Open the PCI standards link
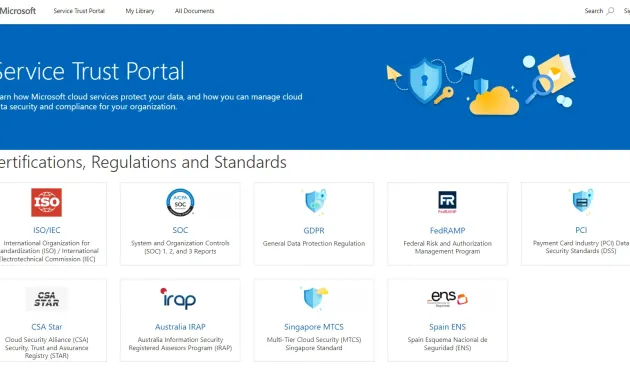 [581, 230]
